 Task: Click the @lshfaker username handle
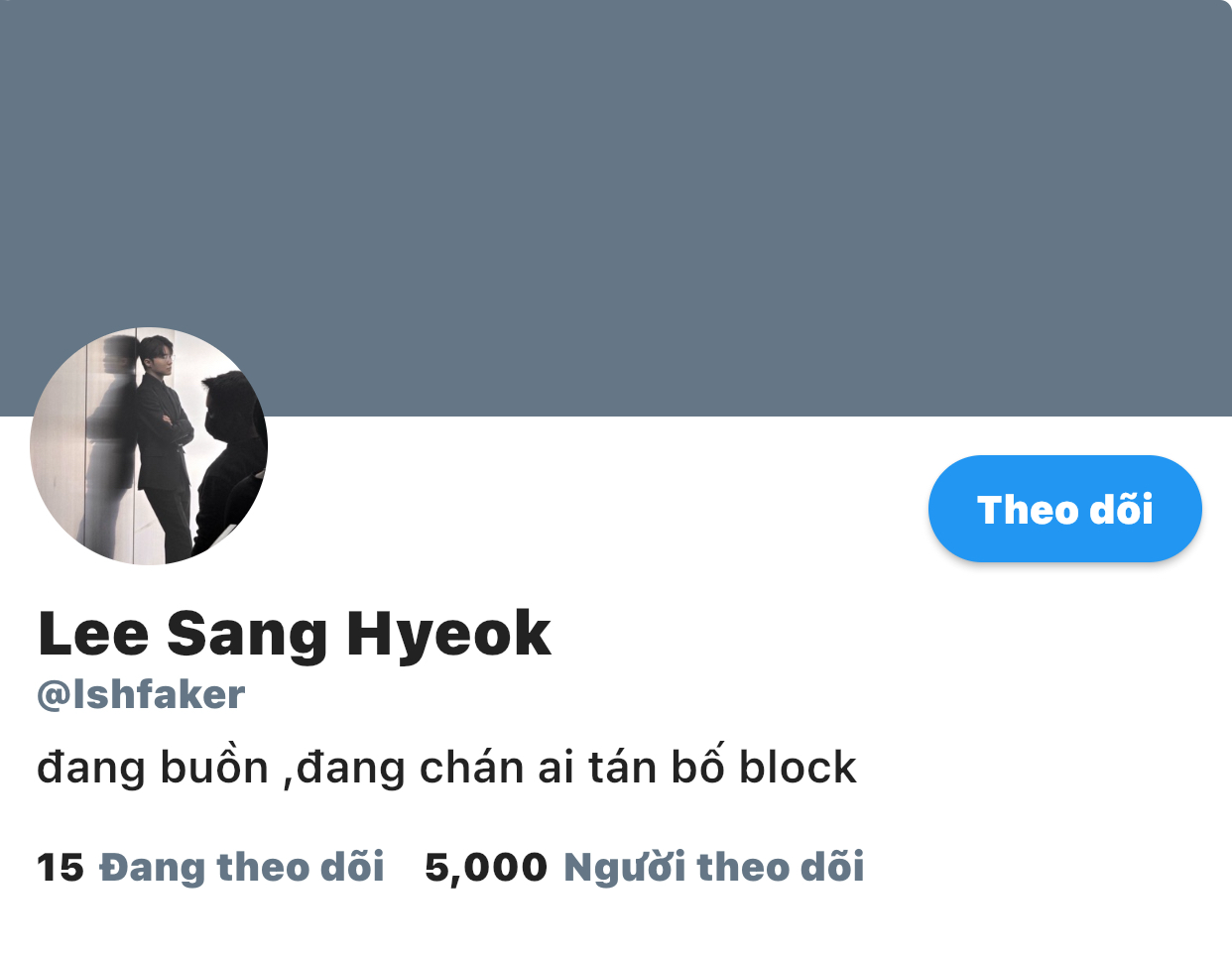(x=141, y=695)
